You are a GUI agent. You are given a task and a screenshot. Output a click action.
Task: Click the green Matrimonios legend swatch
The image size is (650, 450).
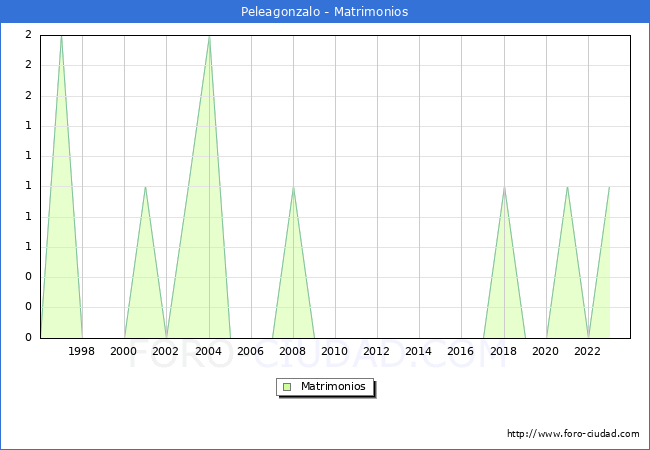(x=287, y=386)
